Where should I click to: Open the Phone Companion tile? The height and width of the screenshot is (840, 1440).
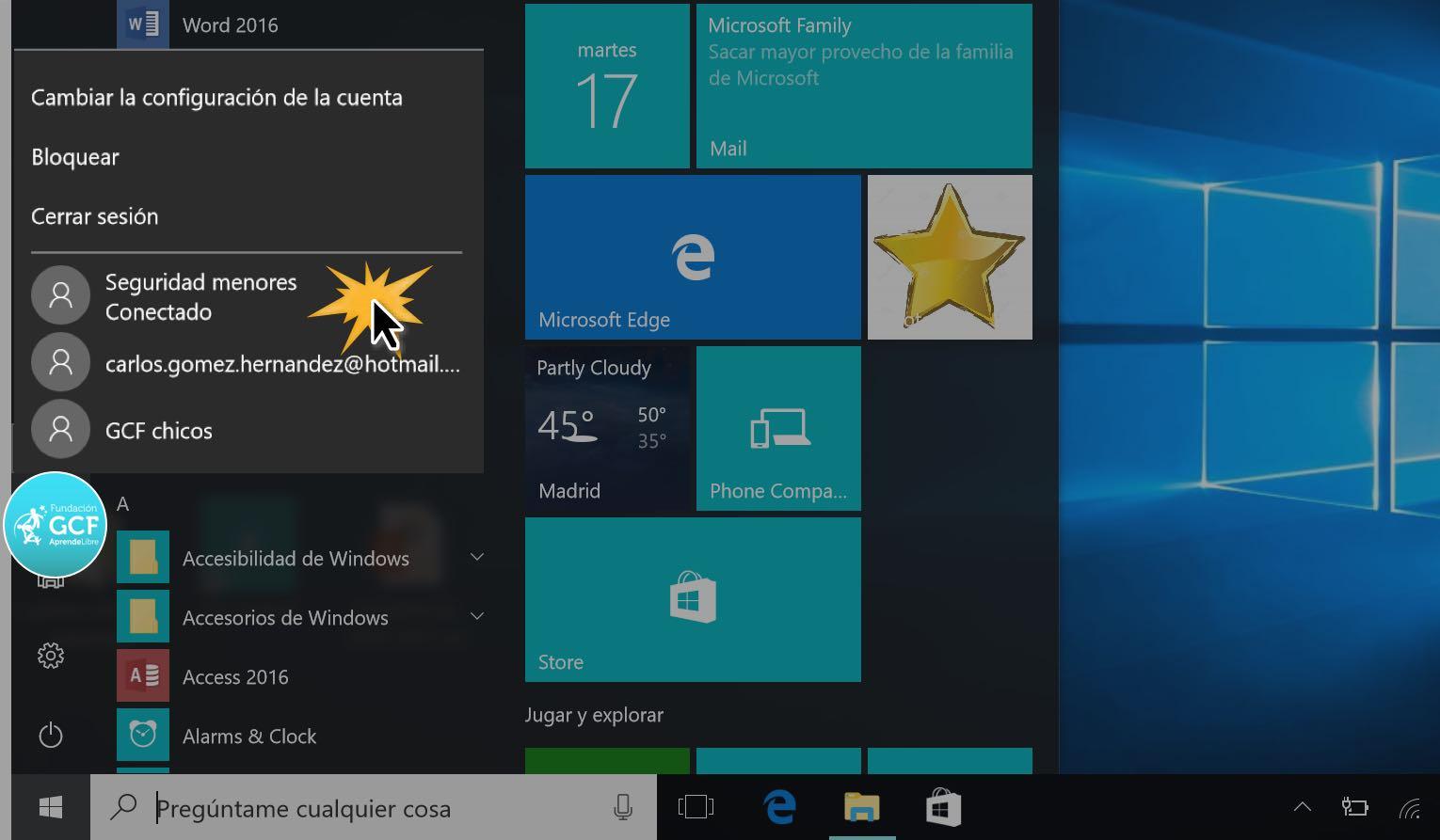[x=778, y=428]
